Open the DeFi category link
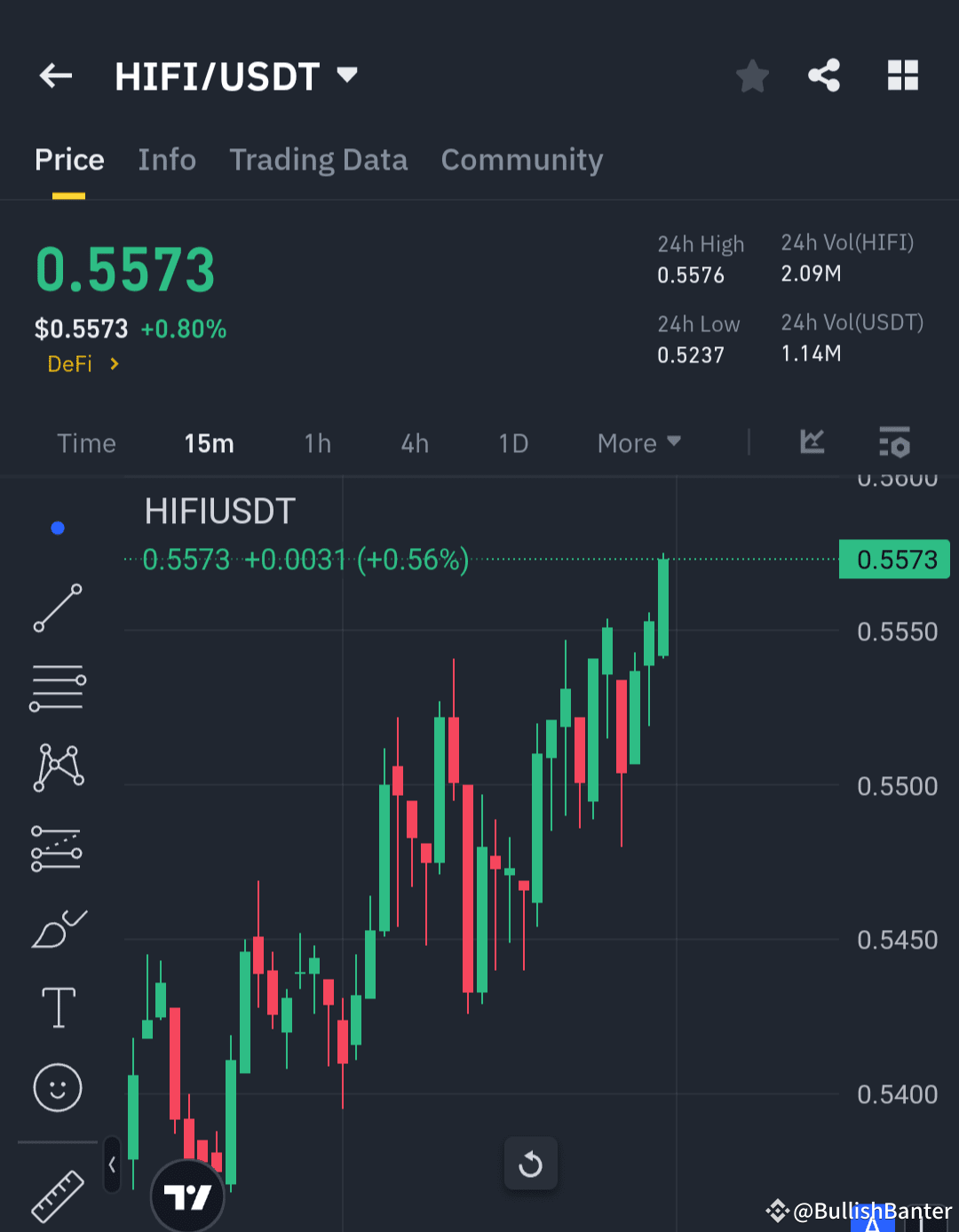 coord(70,363)
